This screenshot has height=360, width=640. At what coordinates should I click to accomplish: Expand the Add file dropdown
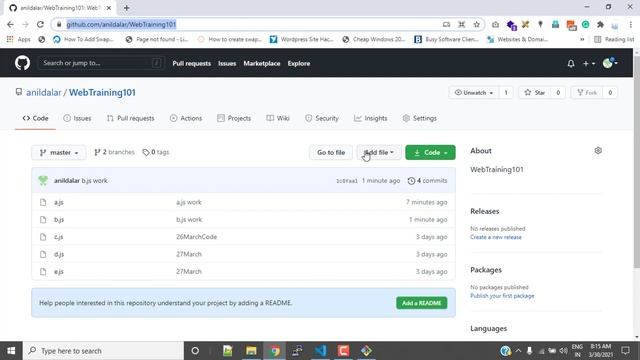pos(379,153)
